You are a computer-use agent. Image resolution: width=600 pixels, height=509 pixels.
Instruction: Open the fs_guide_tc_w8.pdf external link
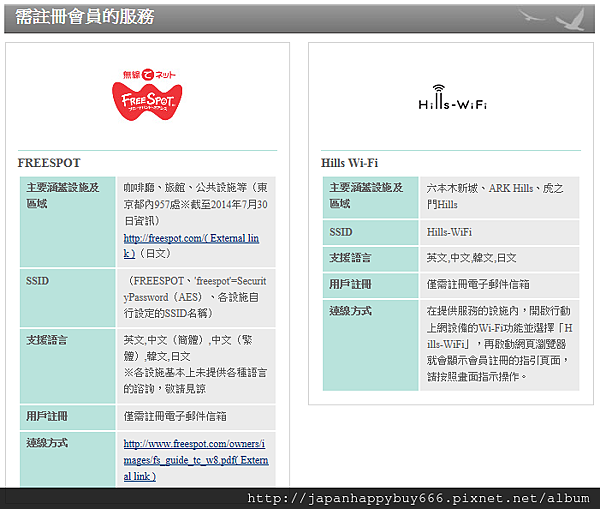coord(196,460)
